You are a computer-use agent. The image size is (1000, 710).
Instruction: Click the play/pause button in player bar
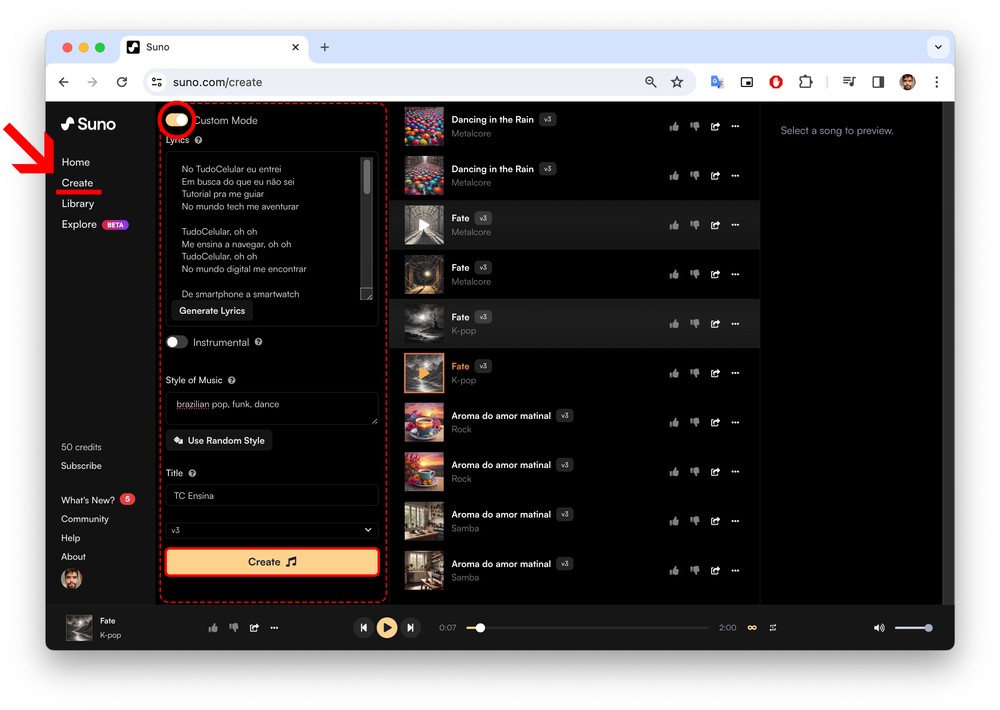(386, 628)
